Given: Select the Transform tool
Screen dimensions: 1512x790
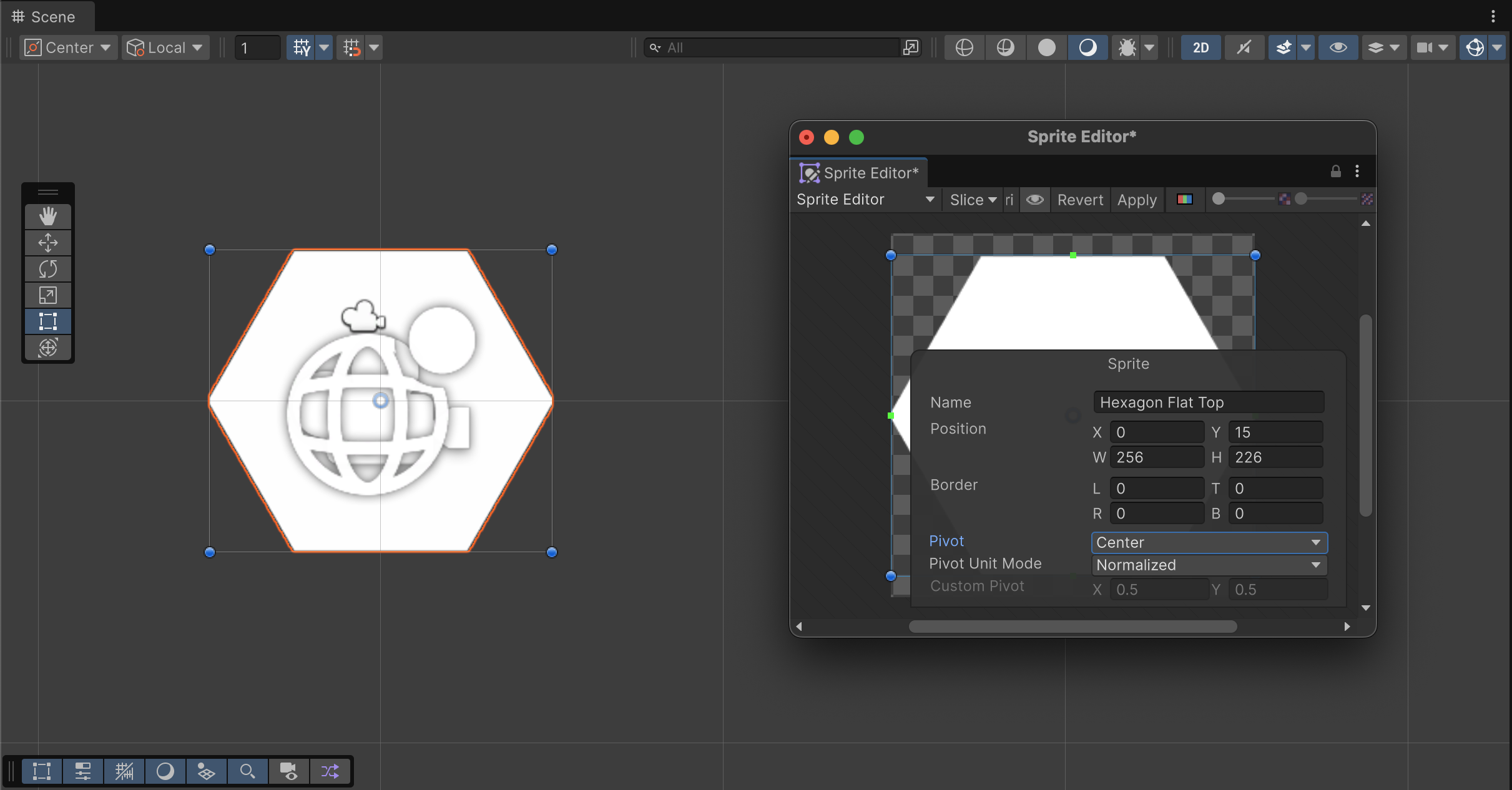Looking at the screenshot, I should coord(48,348).
